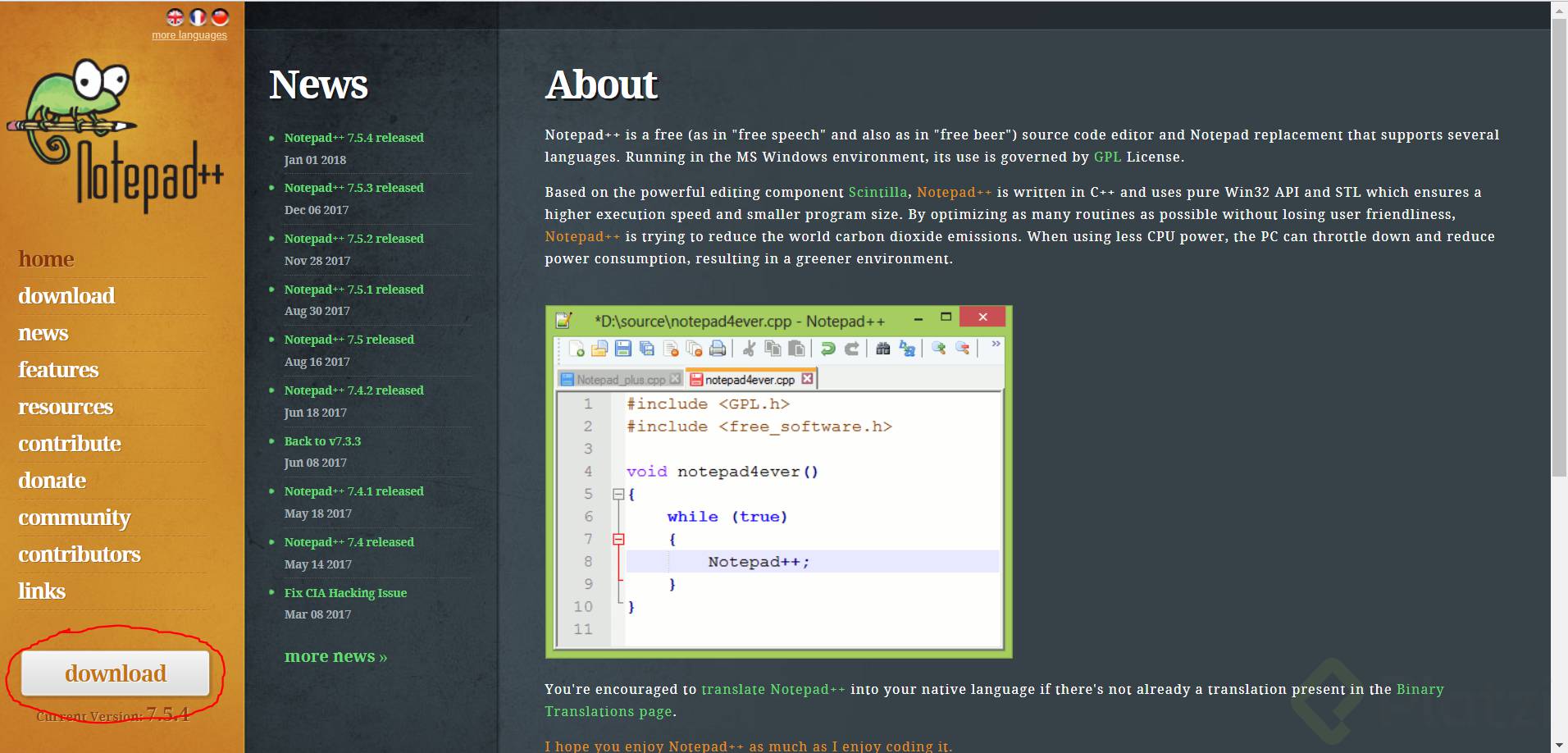Expand toolbar overflow chevron in screenshot
The width and height of the screenshot is (1568, 753).
[996, 344]
